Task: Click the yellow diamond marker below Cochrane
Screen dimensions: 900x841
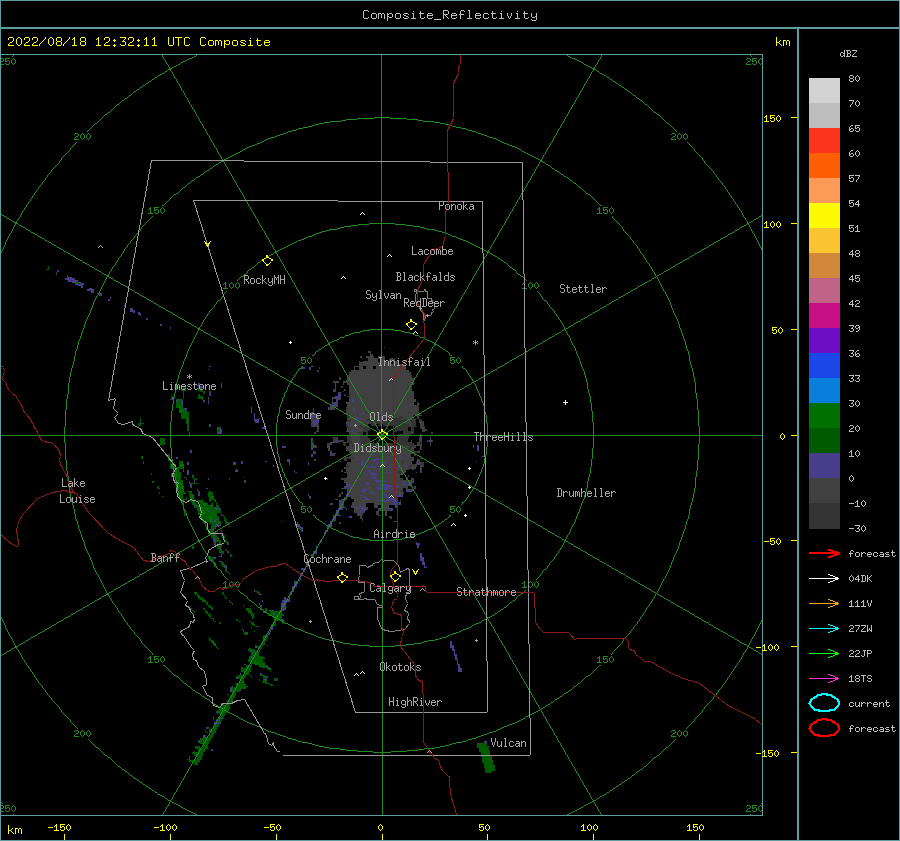Action: point(343,578)
